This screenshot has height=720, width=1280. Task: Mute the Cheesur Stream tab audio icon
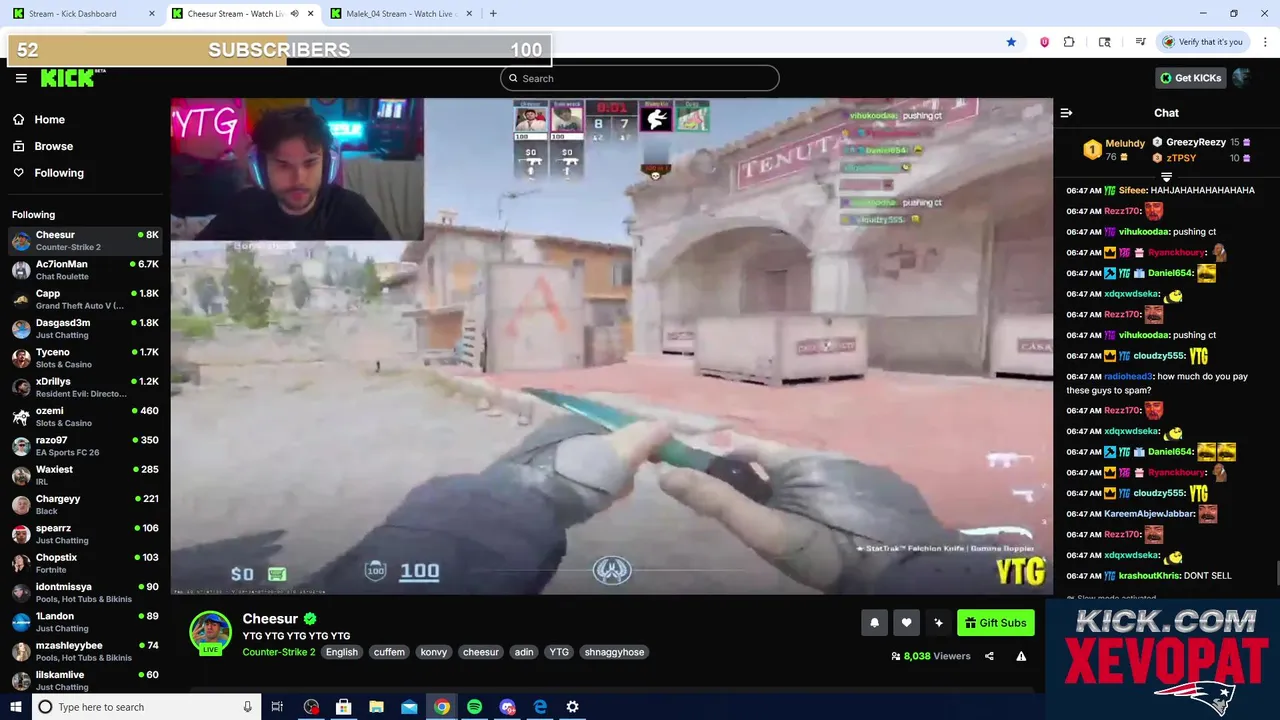tap(294, 14)
